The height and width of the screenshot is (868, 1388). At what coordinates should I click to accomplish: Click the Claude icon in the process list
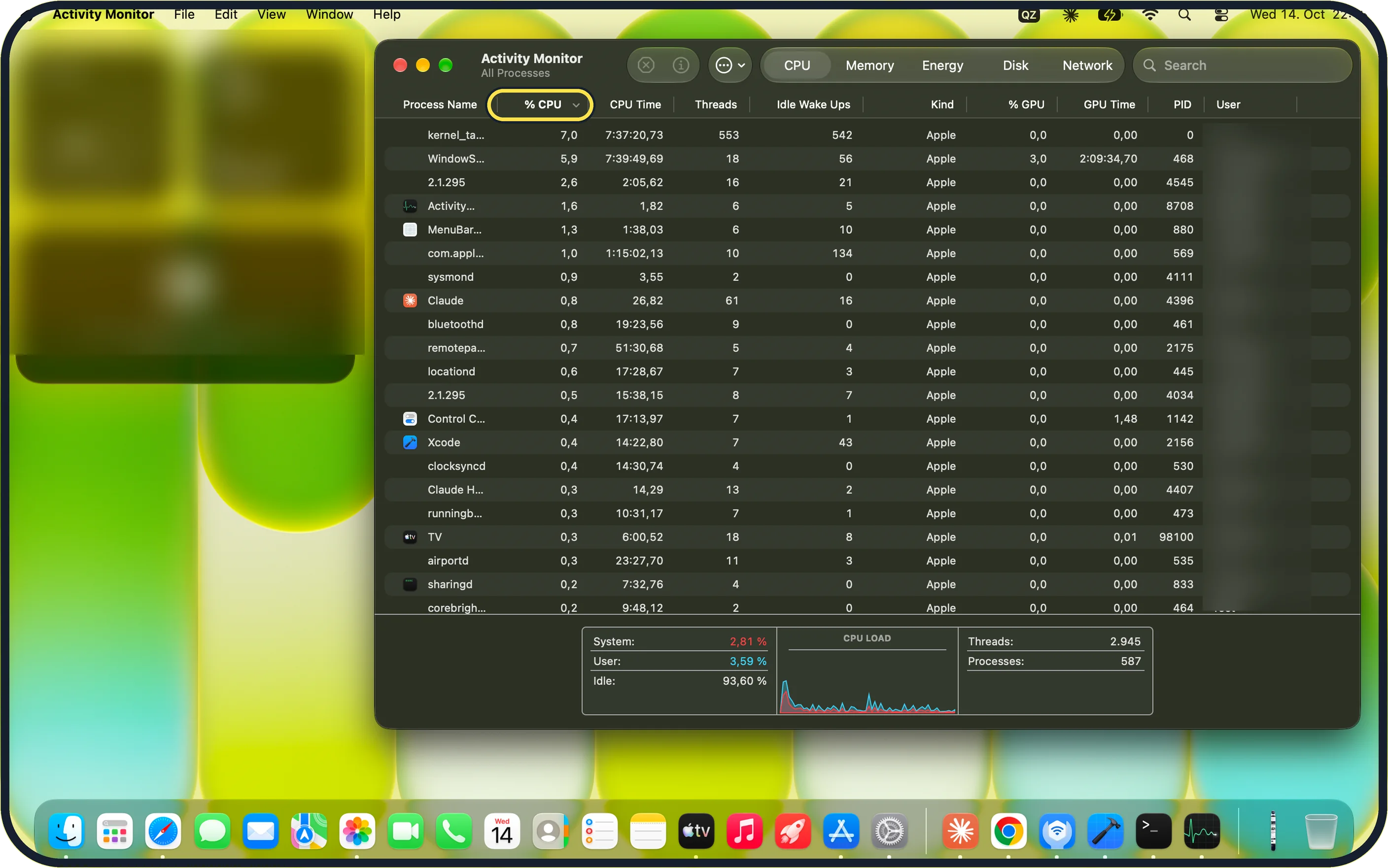click(410, 301)
